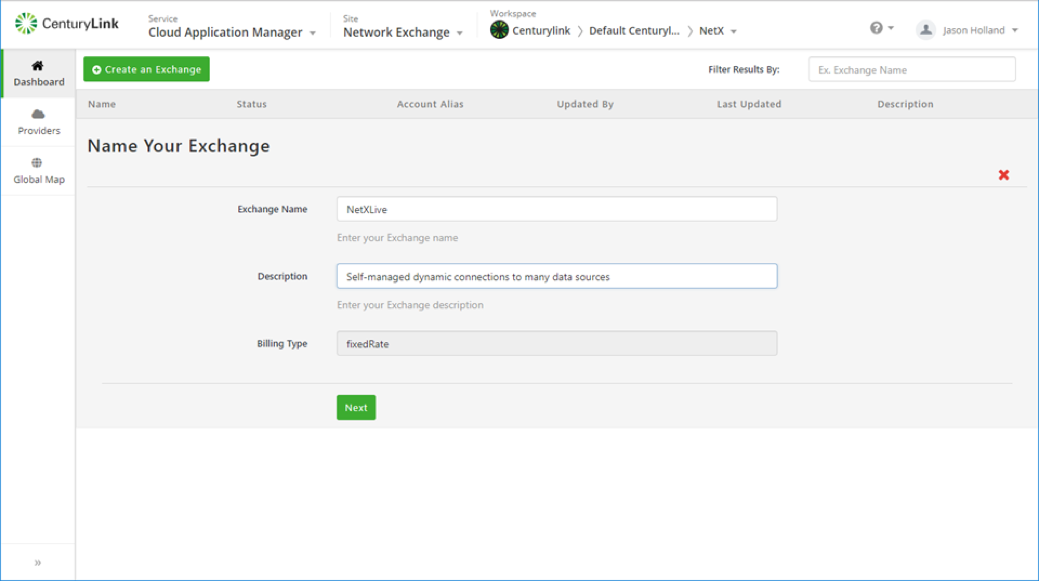Expand the sidebar with double-chevron icon
Screen dimensions: 1039x581
[x=38, y=562]
